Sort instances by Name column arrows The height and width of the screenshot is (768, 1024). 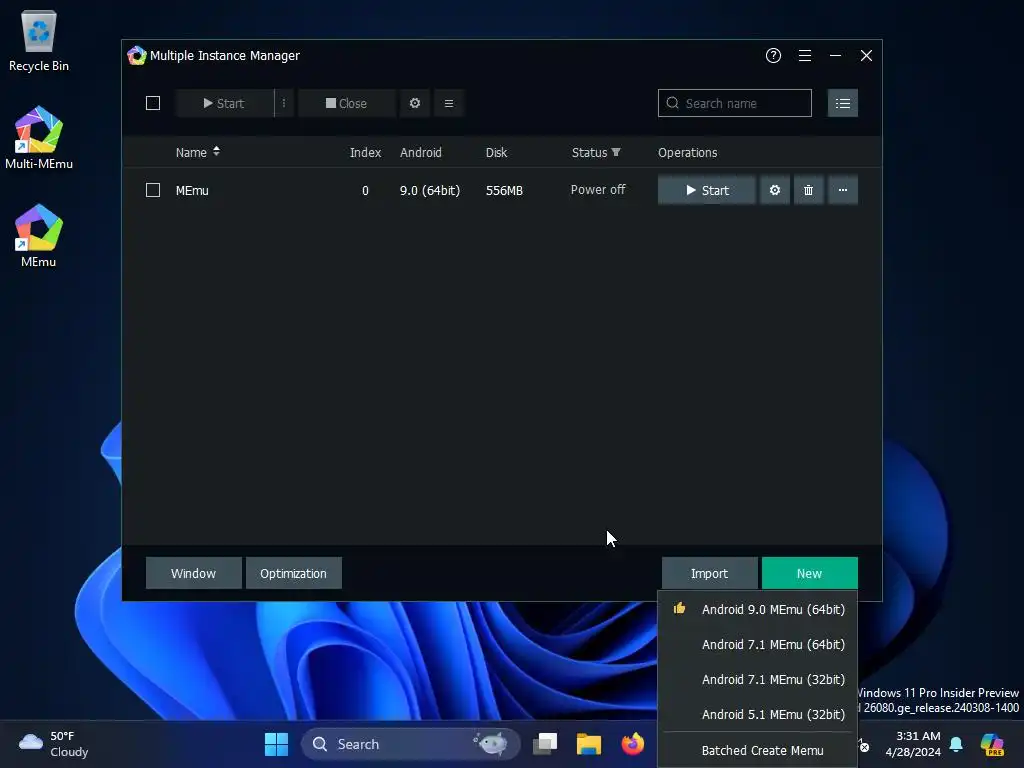(x=216, y=152)
